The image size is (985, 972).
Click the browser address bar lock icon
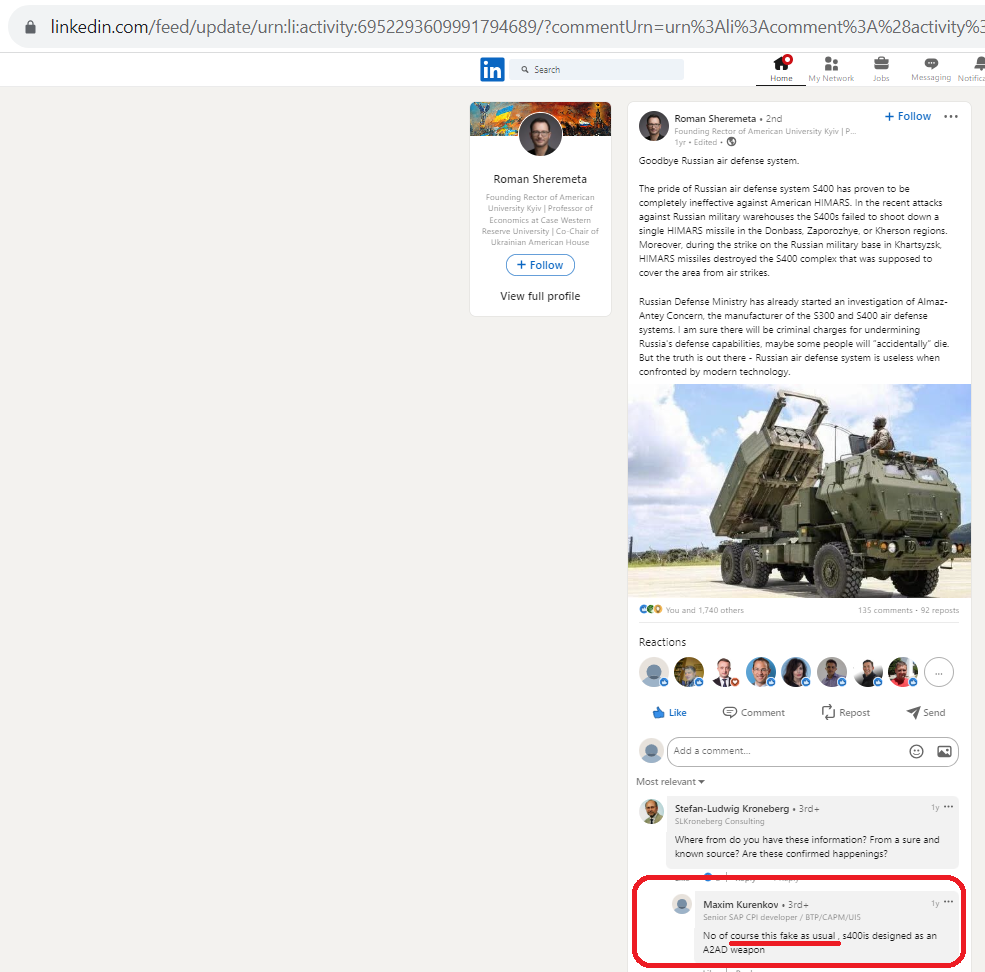coord(30,27)
